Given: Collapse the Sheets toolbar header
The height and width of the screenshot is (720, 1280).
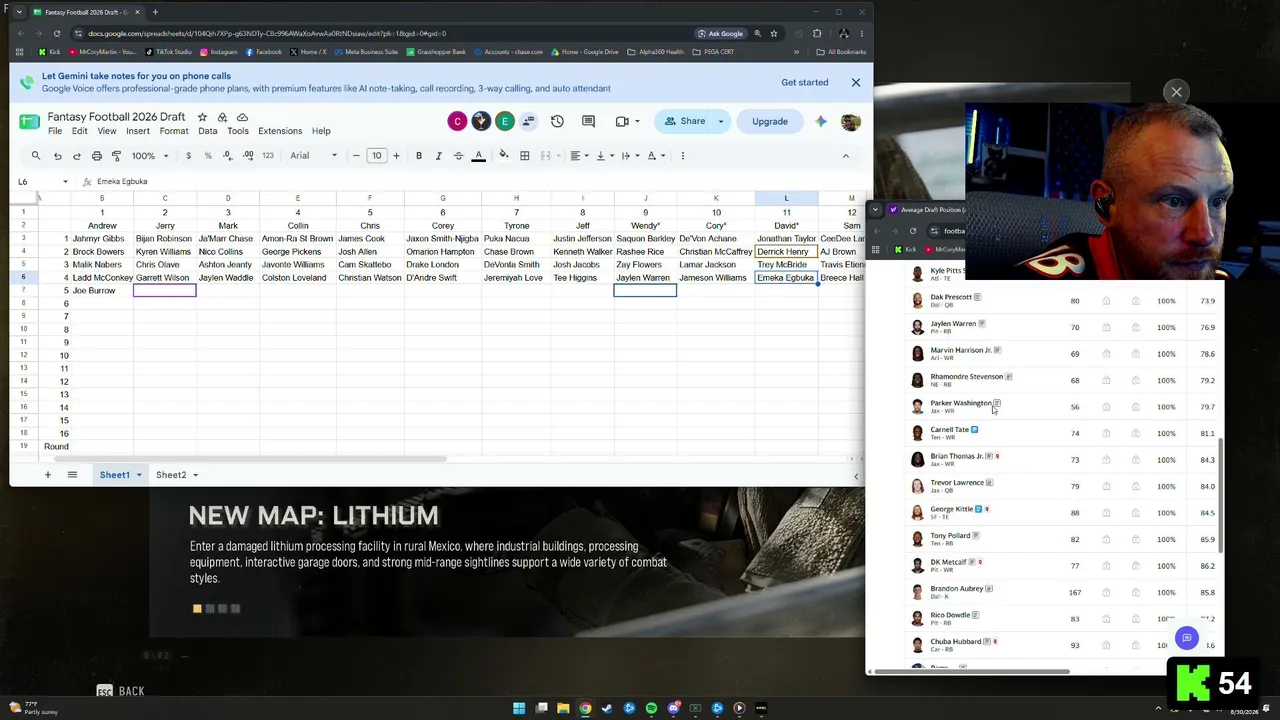Looking at the screenshot, I should [845, 155].
